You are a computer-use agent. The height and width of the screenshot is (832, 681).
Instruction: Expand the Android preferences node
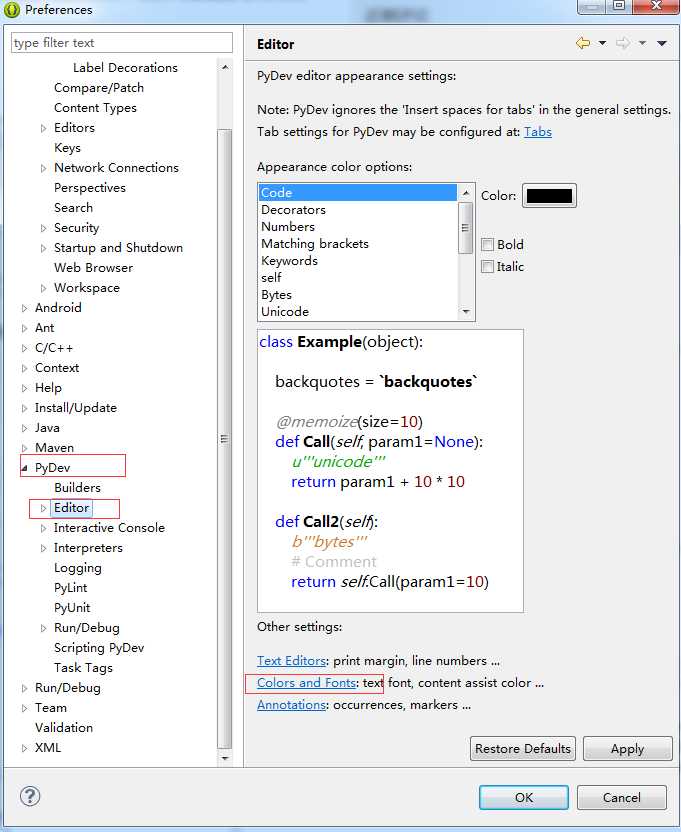(24, 308)
